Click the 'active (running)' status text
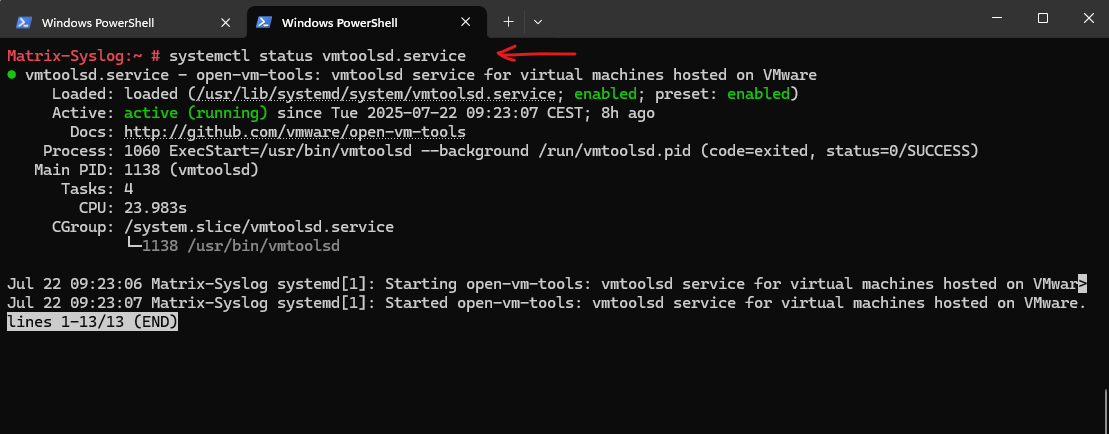The width and height of the screenshot is (1109, 434). [196, 112]
